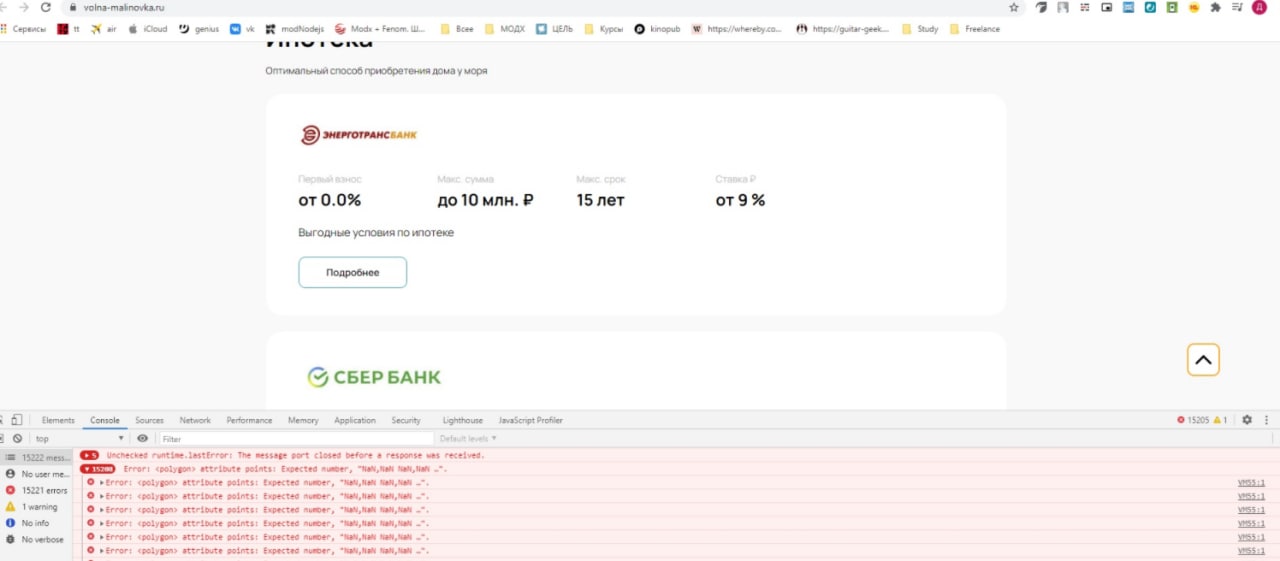
Task: Switch to the JavaScript Profiler tab
Action: 531,420
